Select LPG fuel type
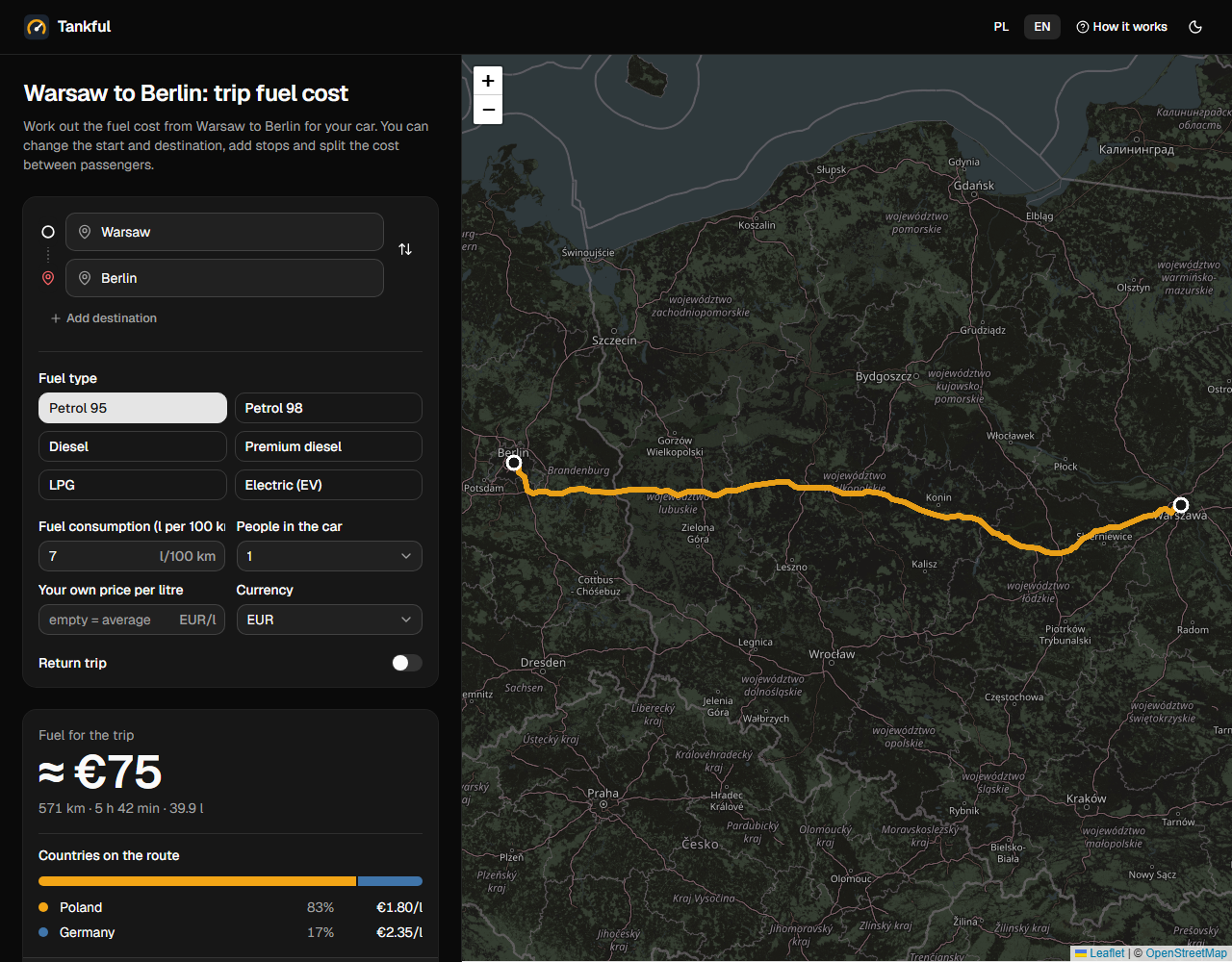The image size is (1232, 962). coord(133,485)
